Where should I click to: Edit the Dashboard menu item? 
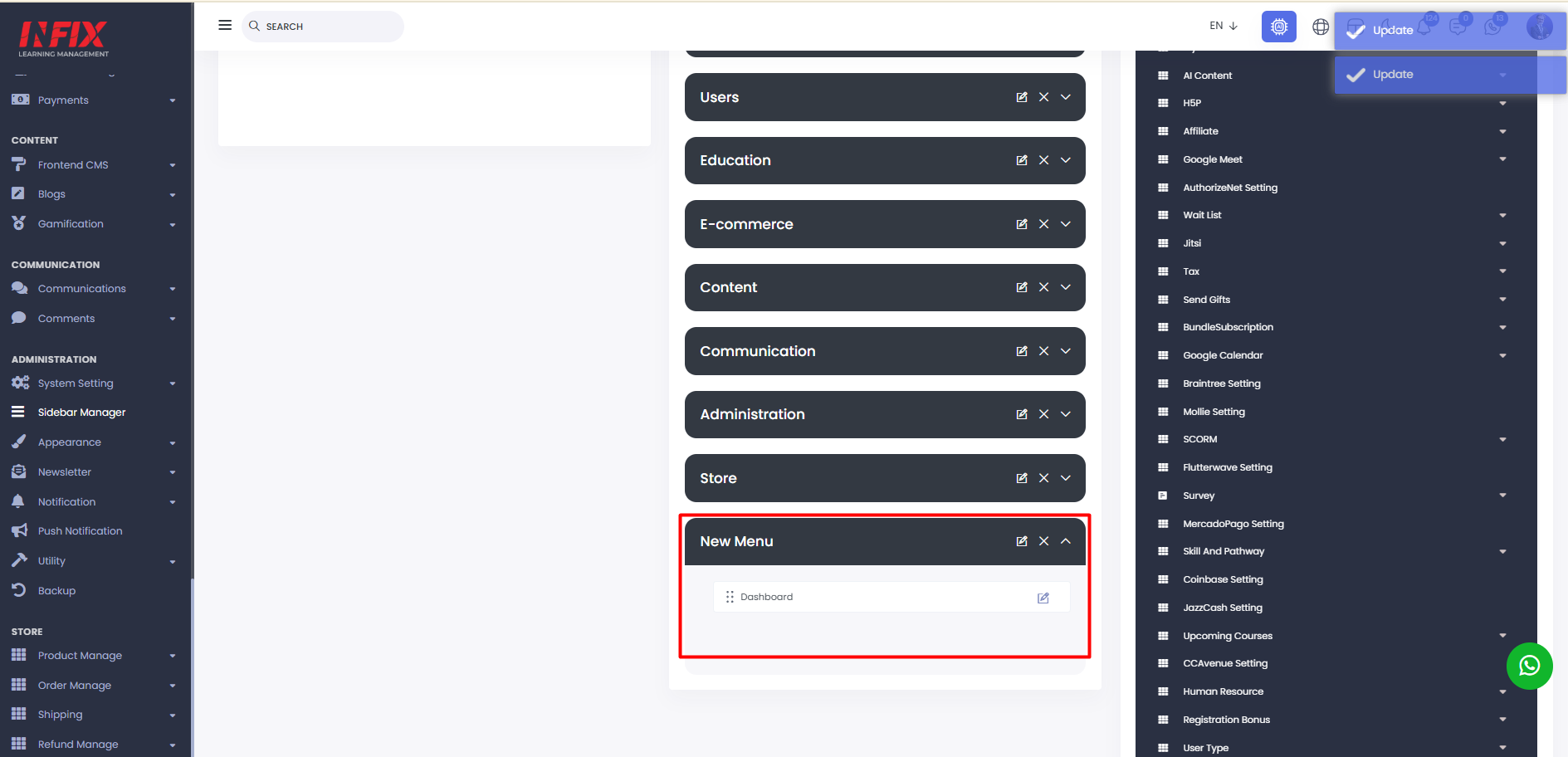(1043, 598)
